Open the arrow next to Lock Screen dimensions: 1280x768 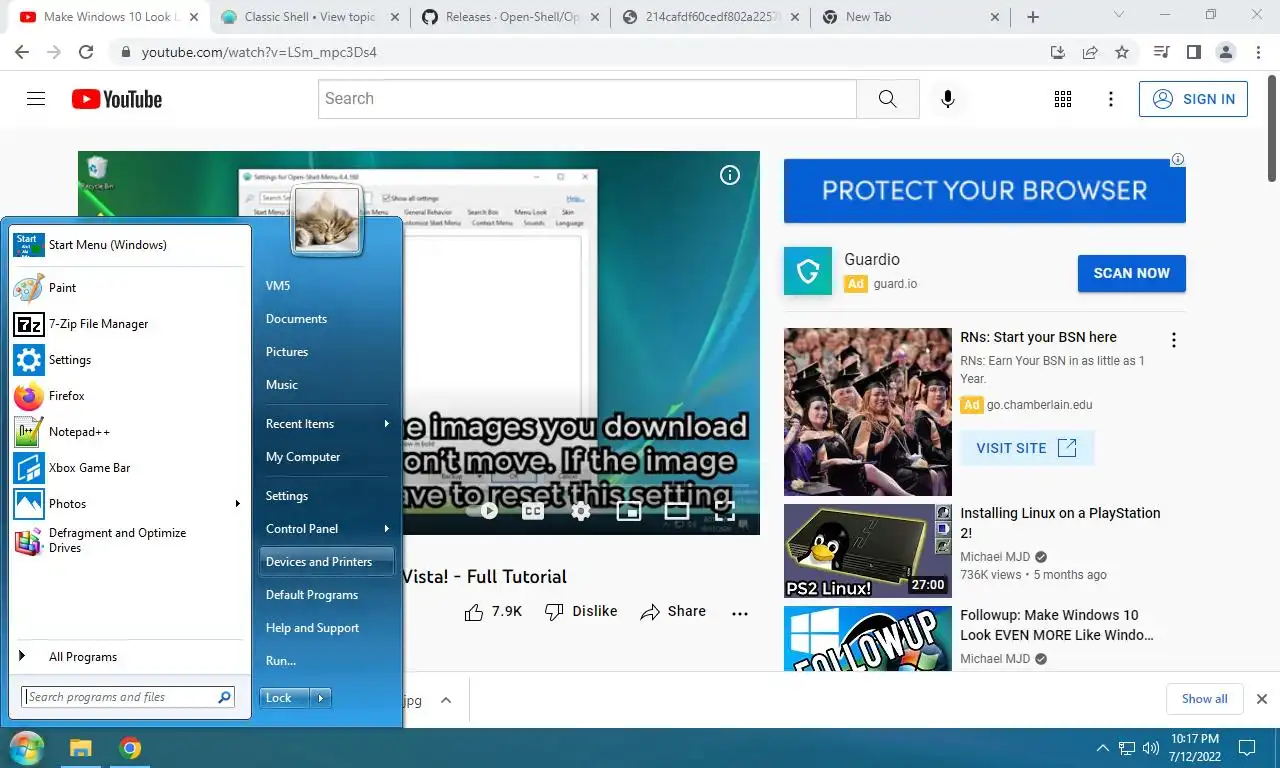coord(321,698)
